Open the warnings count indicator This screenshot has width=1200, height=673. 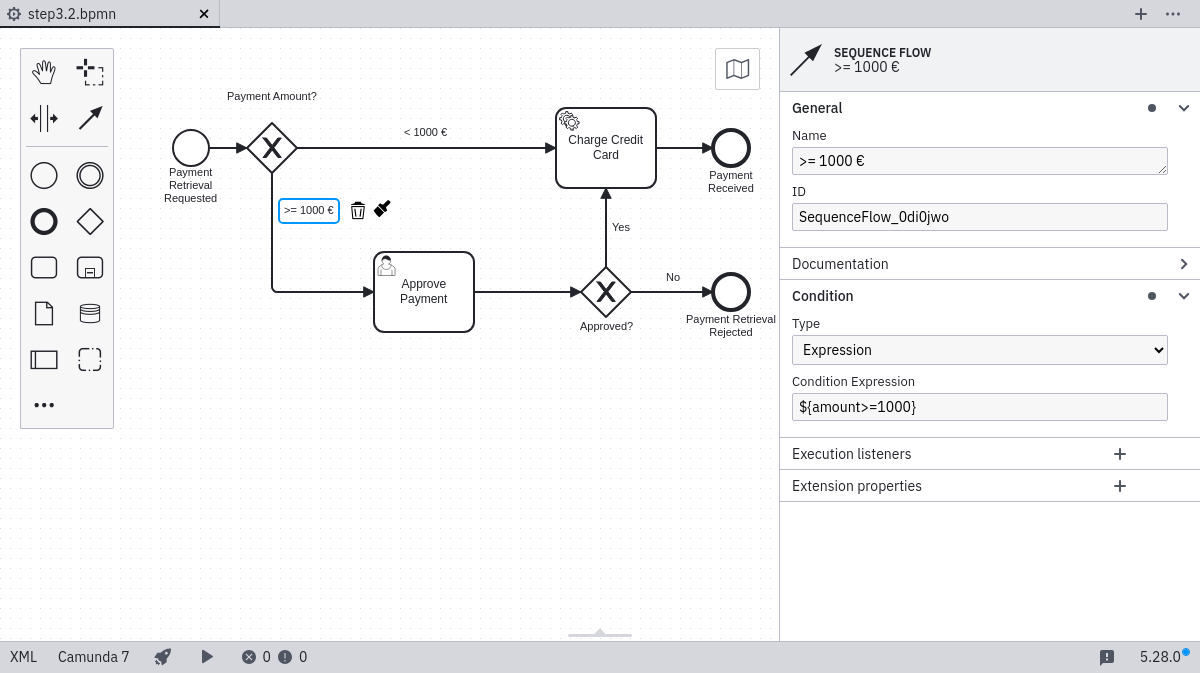point(292,657)
